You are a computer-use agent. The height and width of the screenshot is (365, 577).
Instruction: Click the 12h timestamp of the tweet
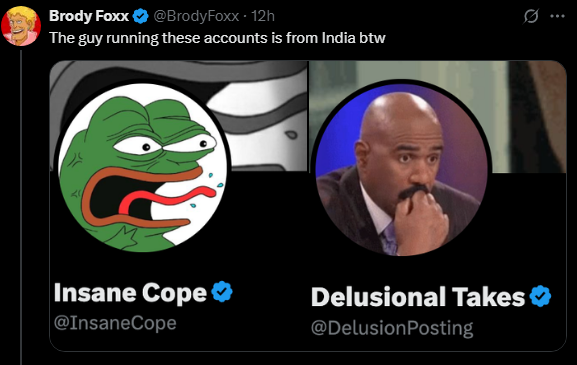click(263, 16)
